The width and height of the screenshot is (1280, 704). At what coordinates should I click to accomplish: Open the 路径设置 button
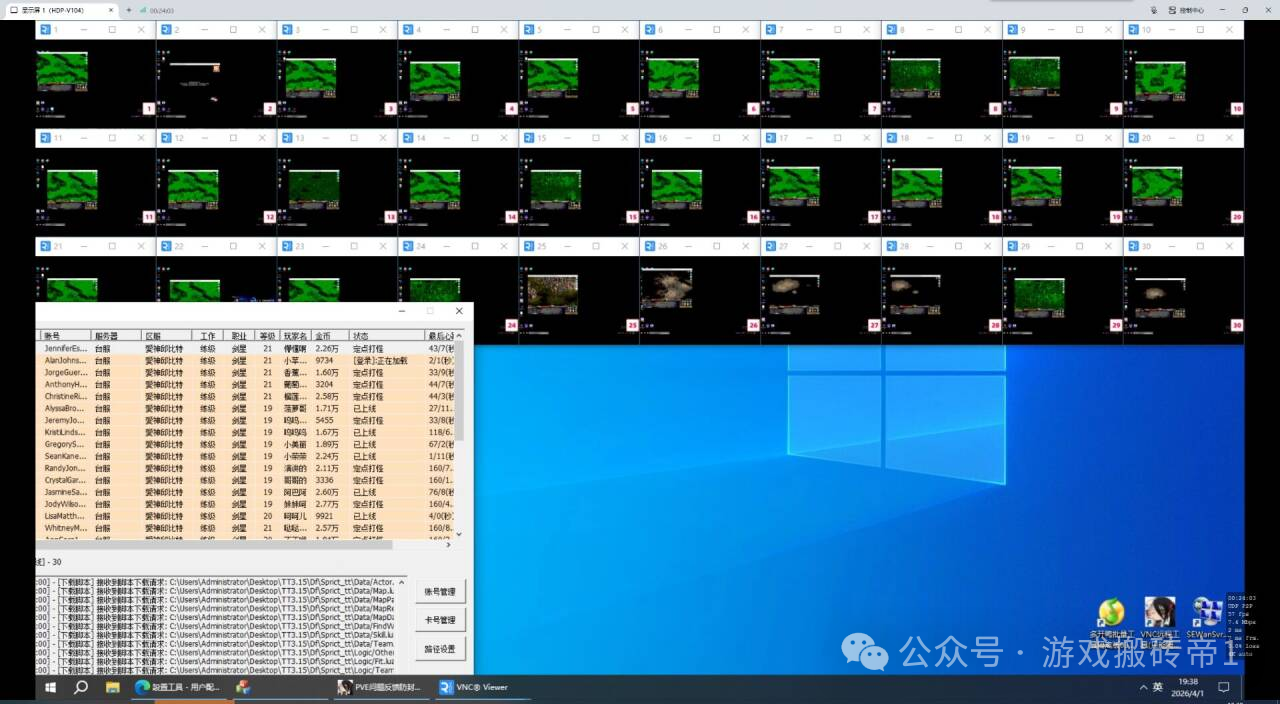tap(440, 649)
